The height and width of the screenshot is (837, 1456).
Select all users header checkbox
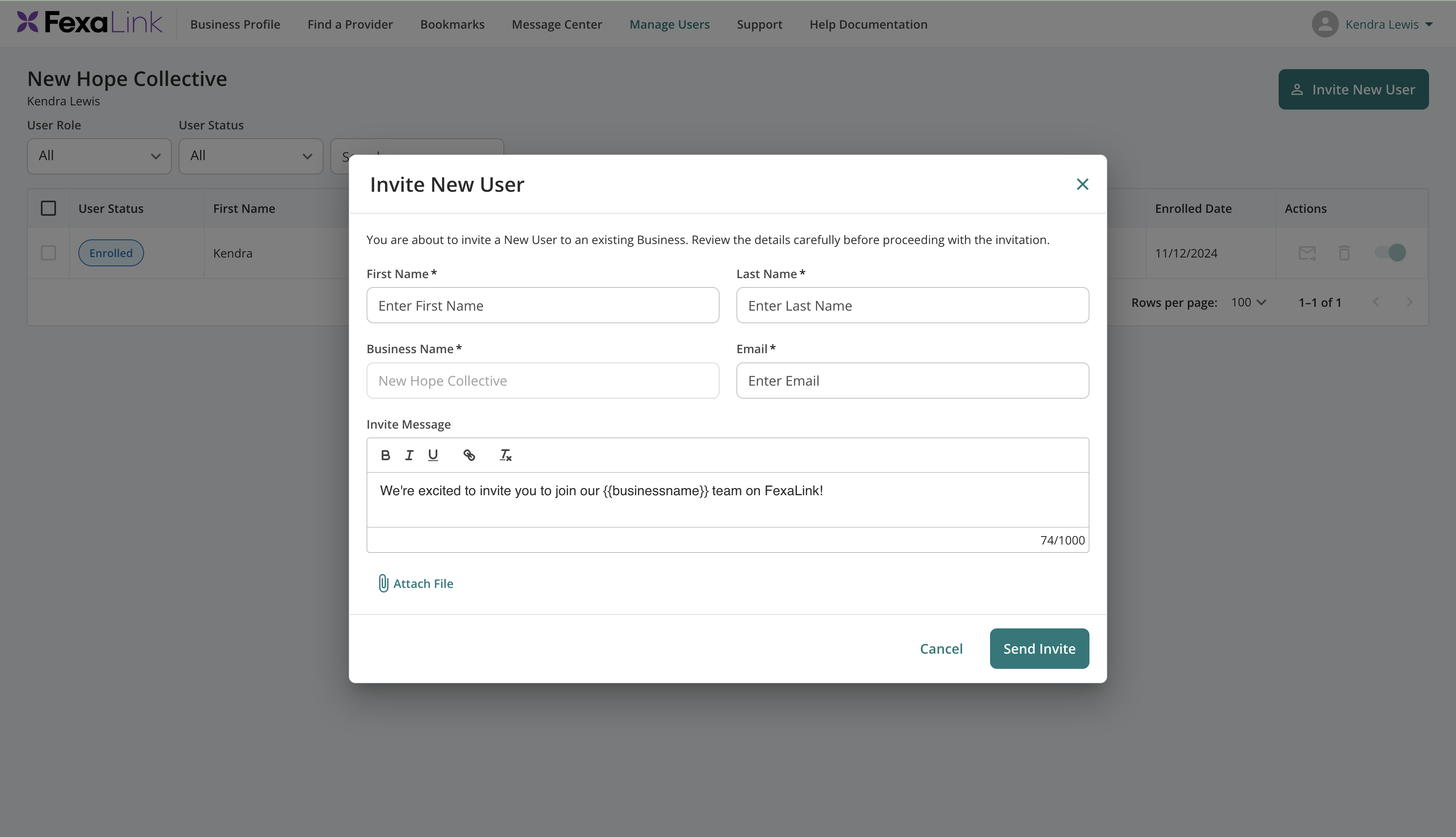click(48, 208)
